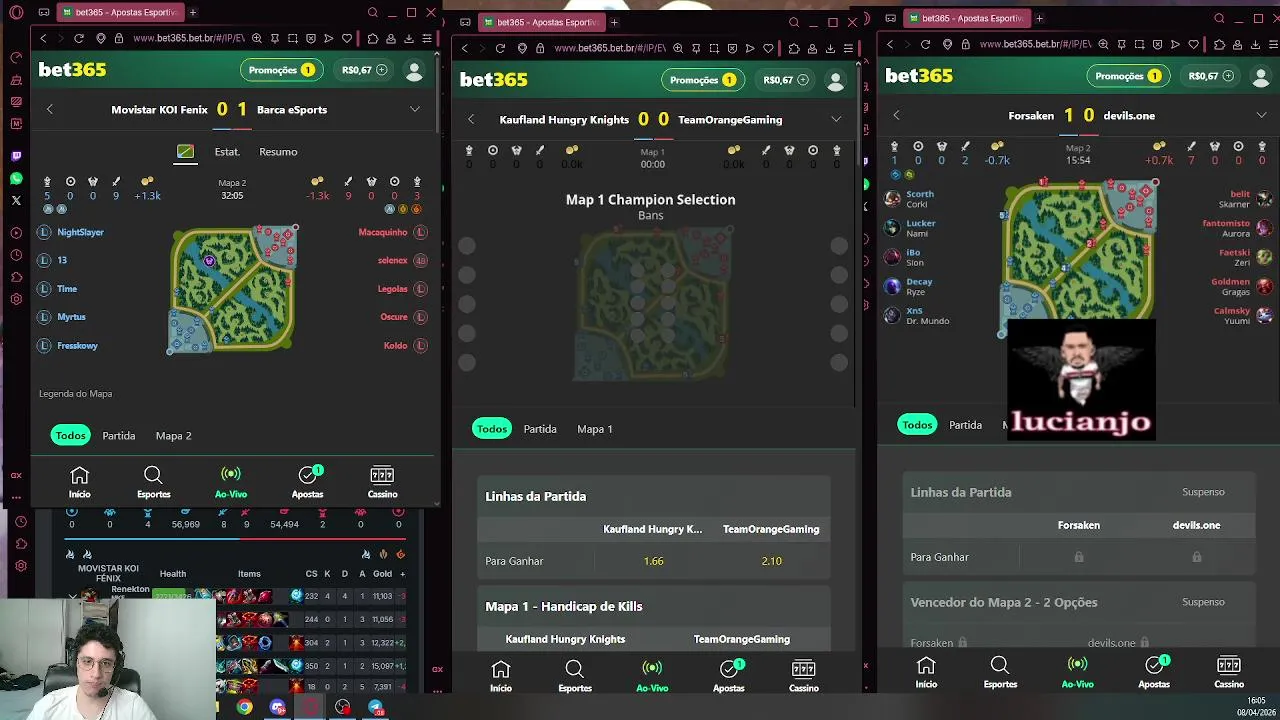Open account profile in right bet365 window
The image size is (1280, 720).
click(1260, 76)
